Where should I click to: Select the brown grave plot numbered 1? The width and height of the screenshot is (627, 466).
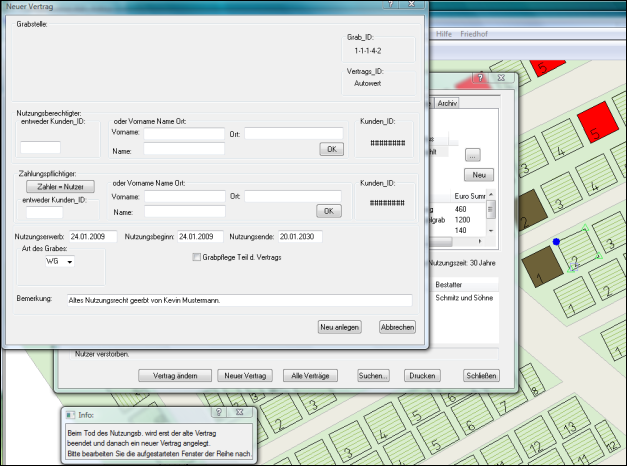tap(543, 267)
